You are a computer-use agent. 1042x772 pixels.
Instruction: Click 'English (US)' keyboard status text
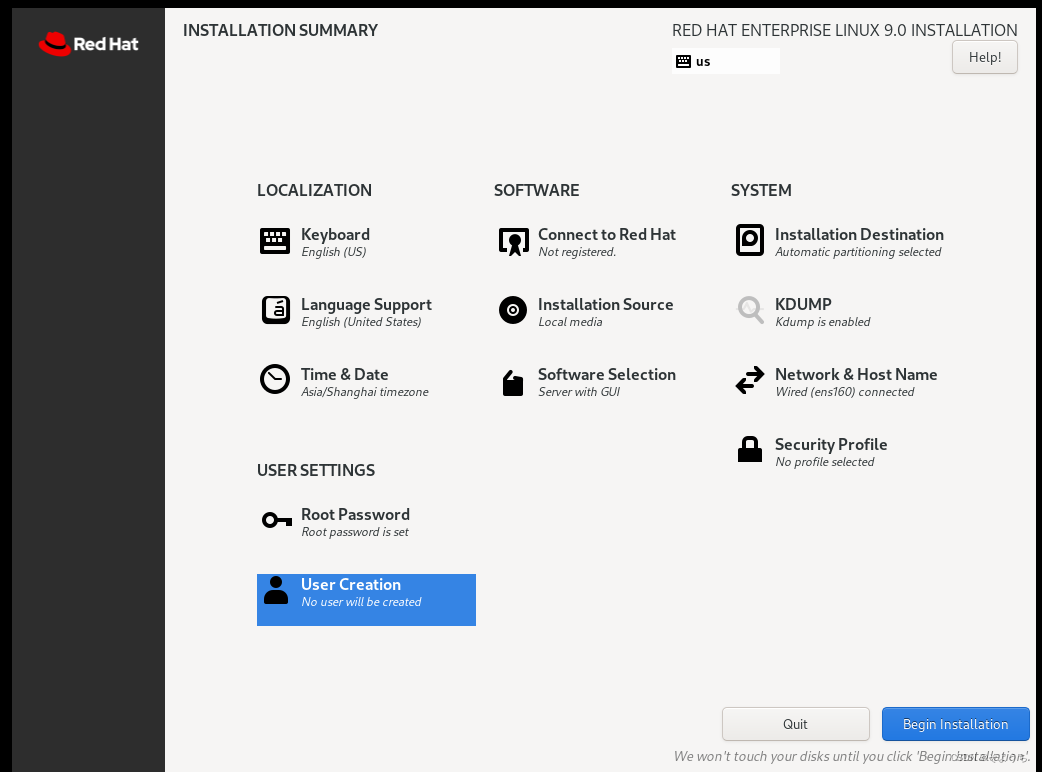(334, 252)
